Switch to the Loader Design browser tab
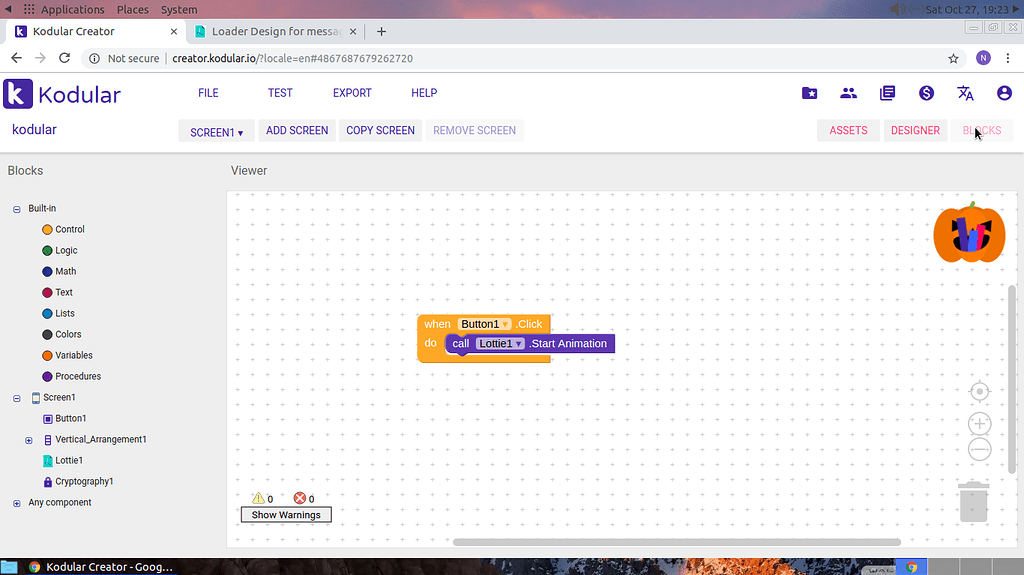This screenshot has width=1024, height=575. point(275,31)
